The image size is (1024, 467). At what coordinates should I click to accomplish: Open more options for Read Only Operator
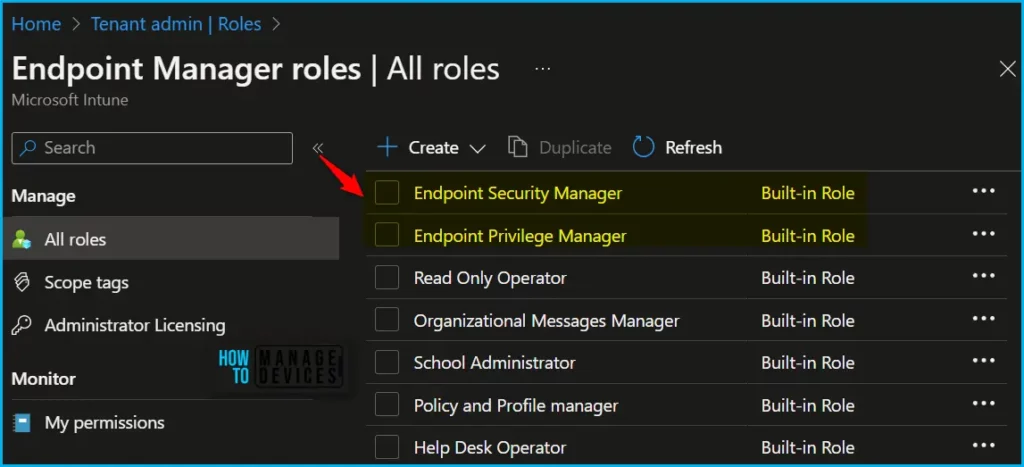pos(984,276)
